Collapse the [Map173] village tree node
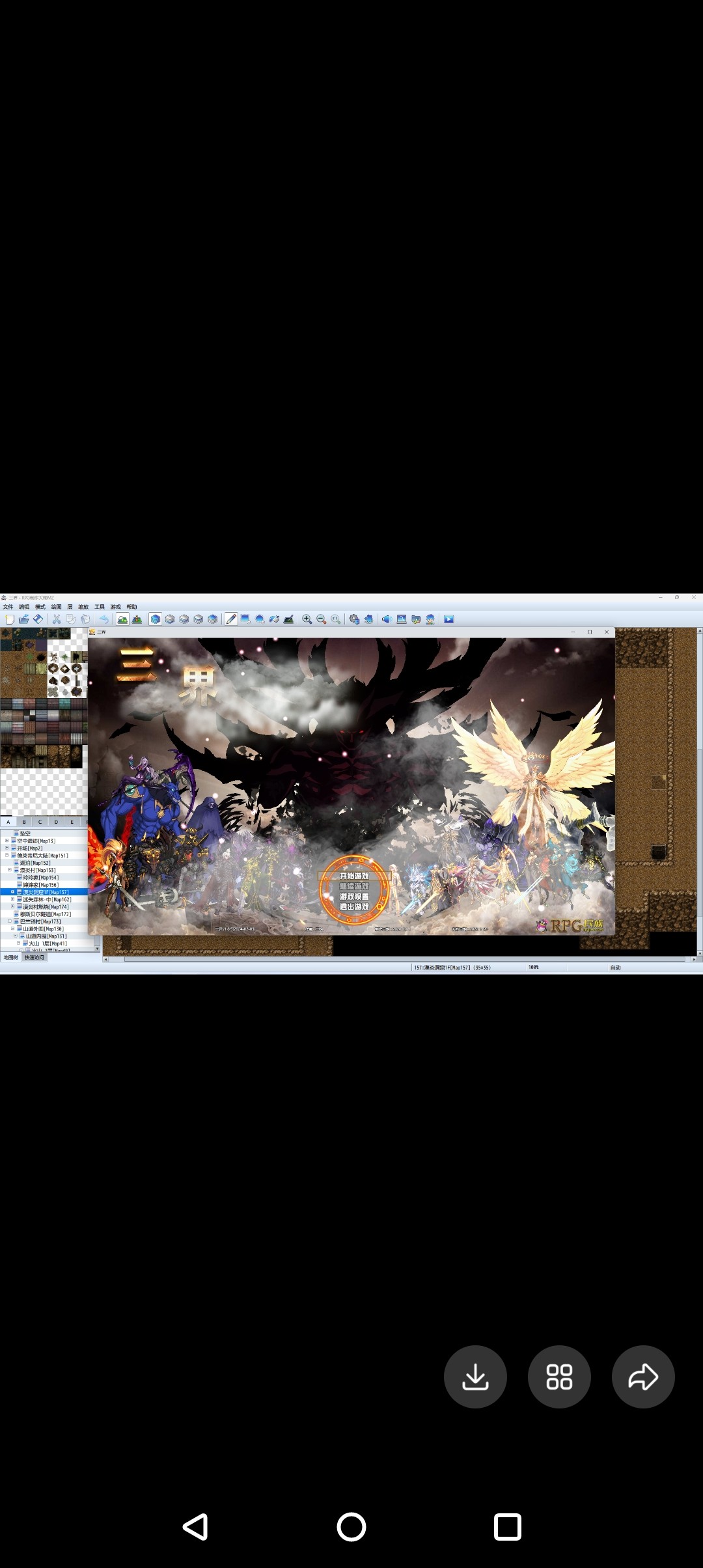703x1568 pixels. point(10,921)
